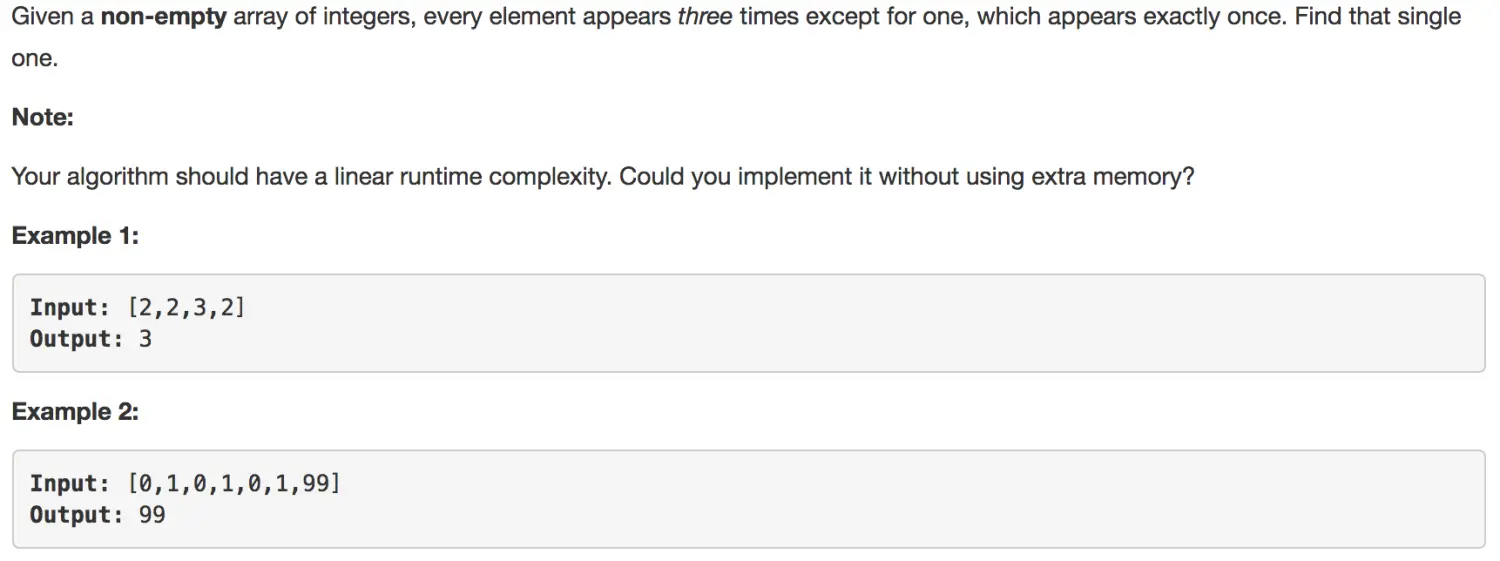The width and height of the screenshot is (1500, 561).
Task: Click the word "one." on the second line
Action: 35,59
